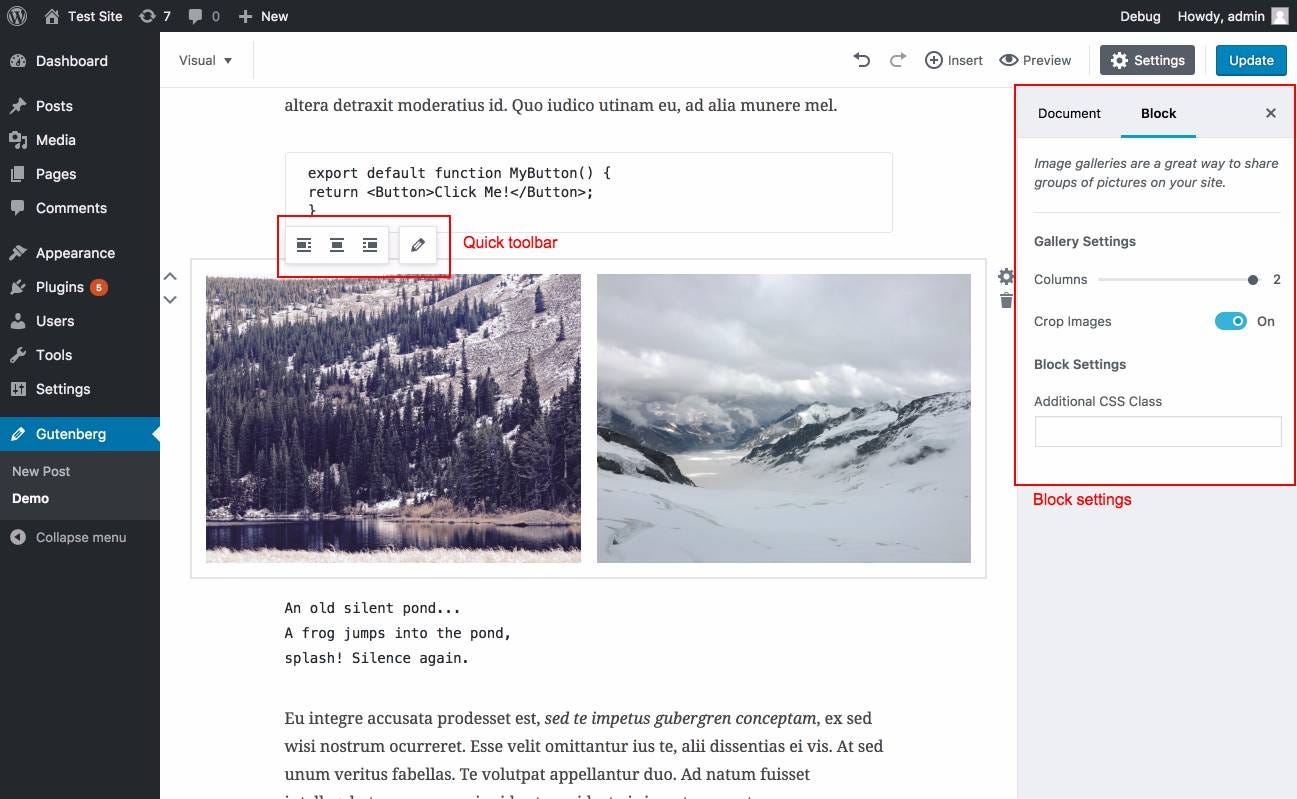The width and height of the screenshot is (1297, 799).
Task: Edit the gallery with pencil icon
Action: 418,245
